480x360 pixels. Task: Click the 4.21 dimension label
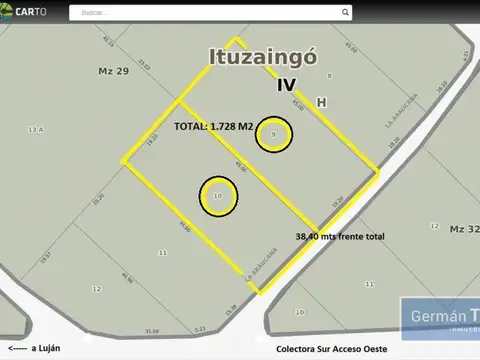465,55
